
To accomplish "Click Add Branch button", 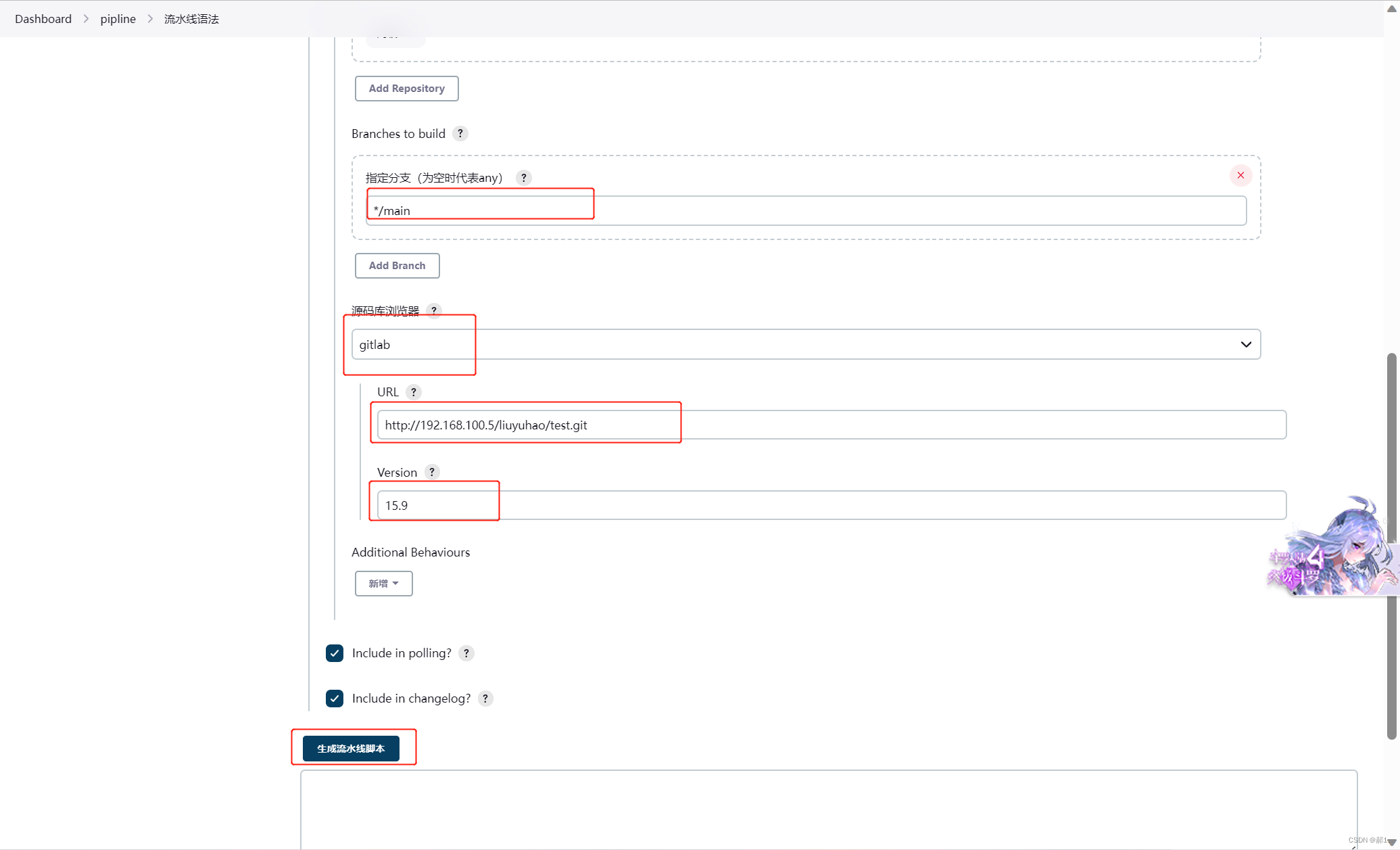I will click(397, 266).
